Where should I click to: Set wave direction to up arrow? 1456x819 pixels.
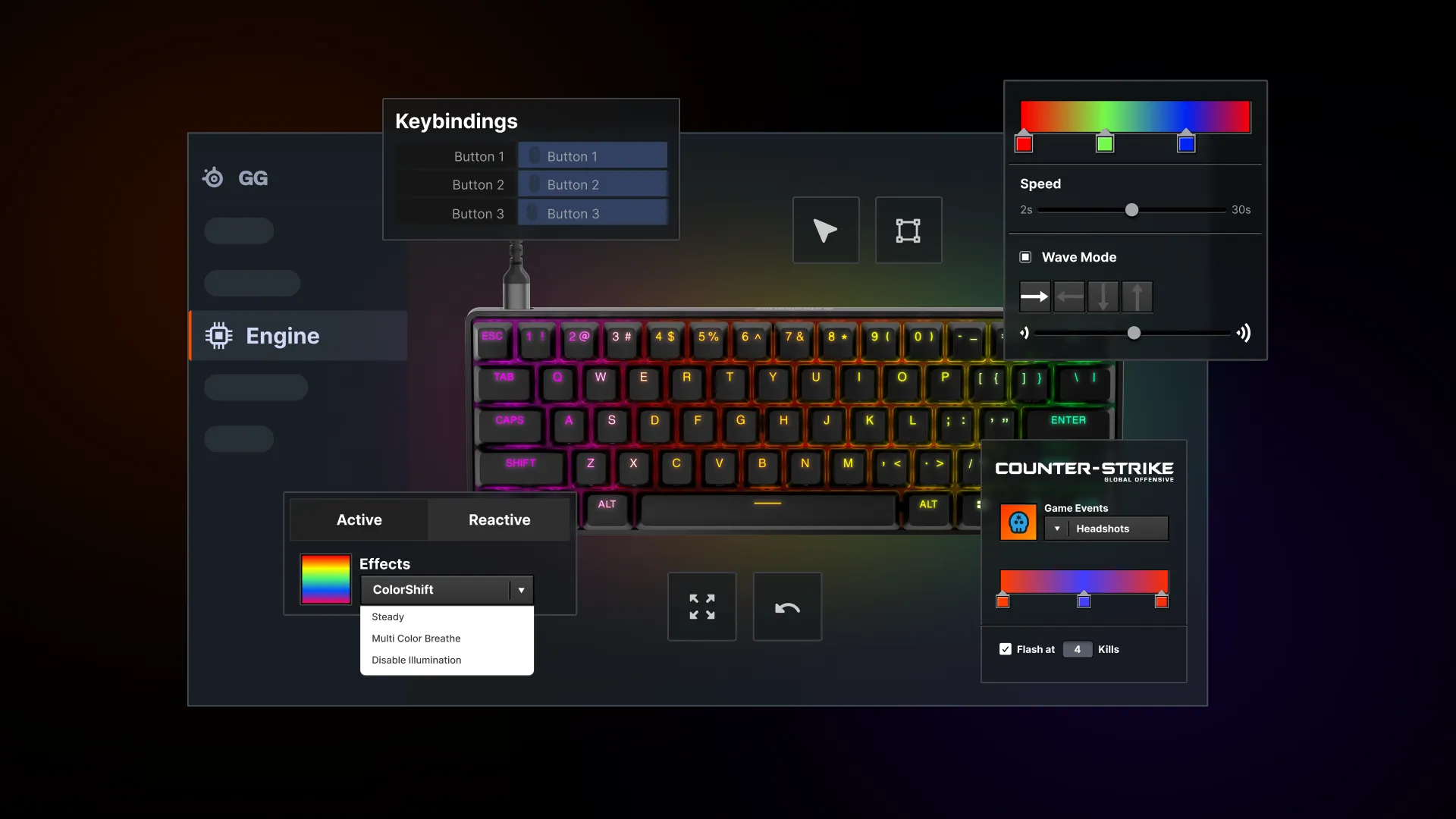point(1137,297)
